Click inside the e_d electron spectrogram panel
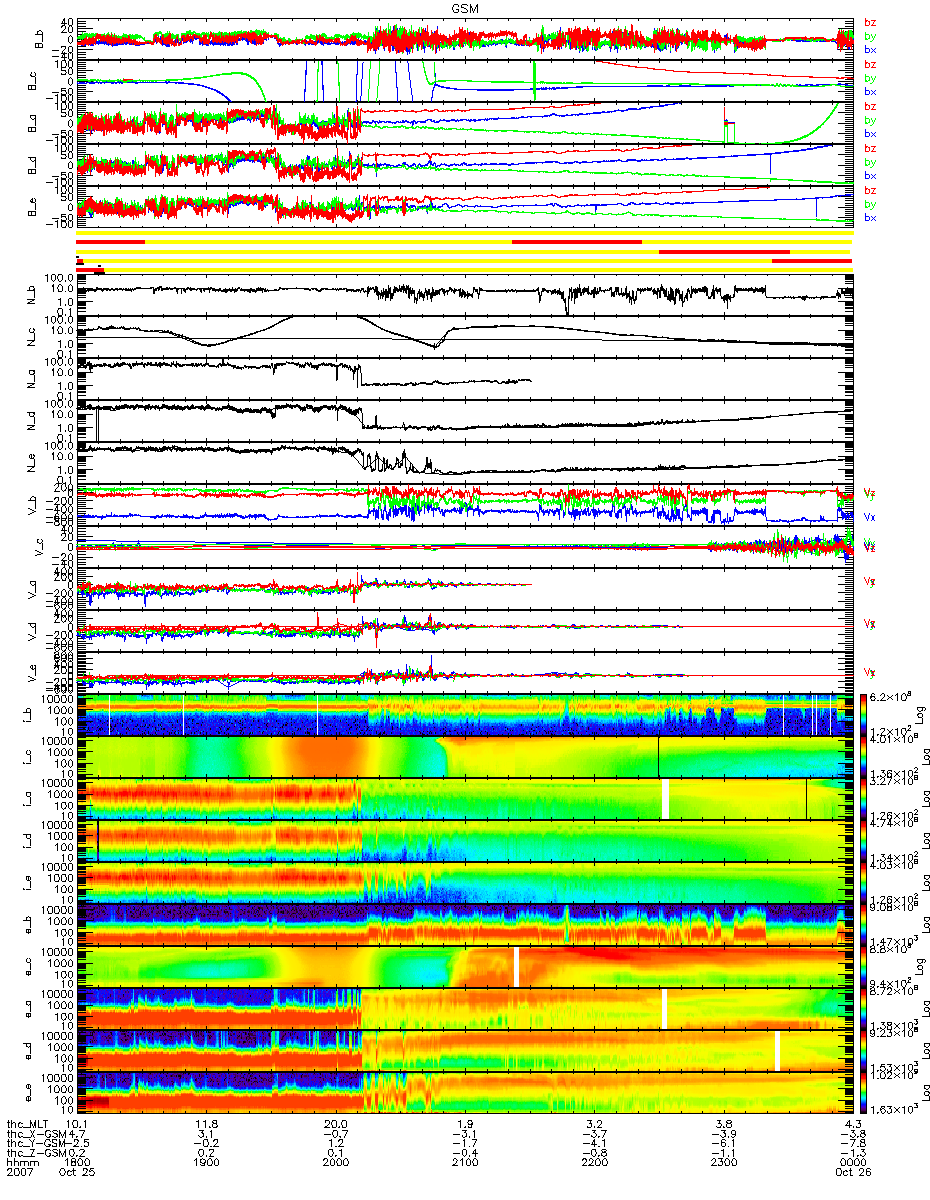Screen dimensions: 930x1200 click(464, 1051)
